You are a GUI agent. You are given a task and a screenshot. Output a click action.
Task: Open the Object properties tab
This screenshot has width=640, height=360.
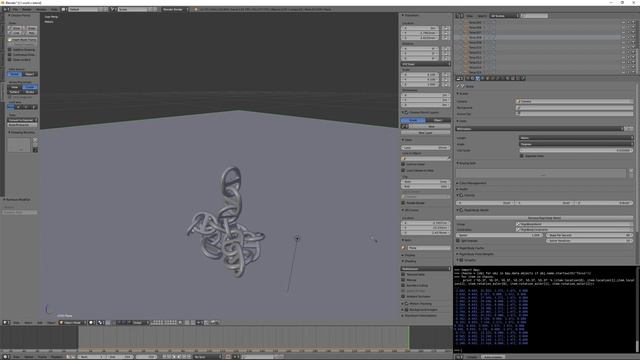pyautogui.click(x=487, y=78)
